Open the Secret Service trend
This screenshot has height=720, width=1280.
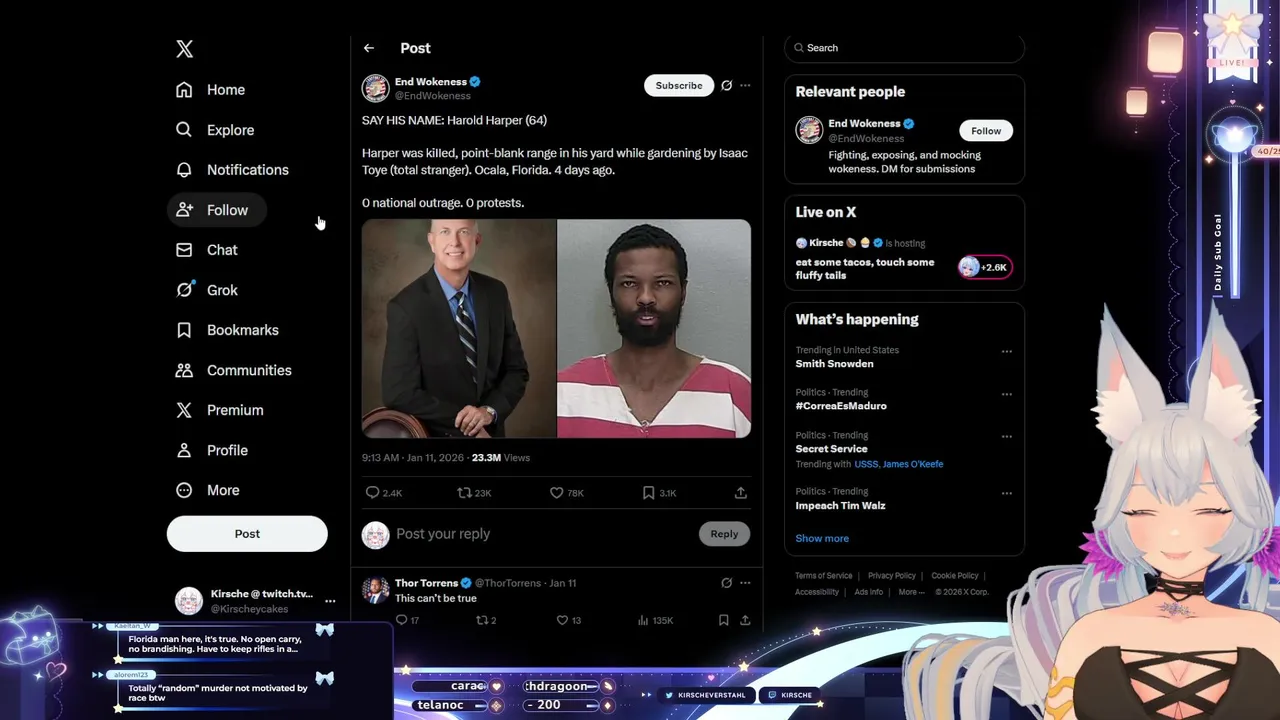831,449
